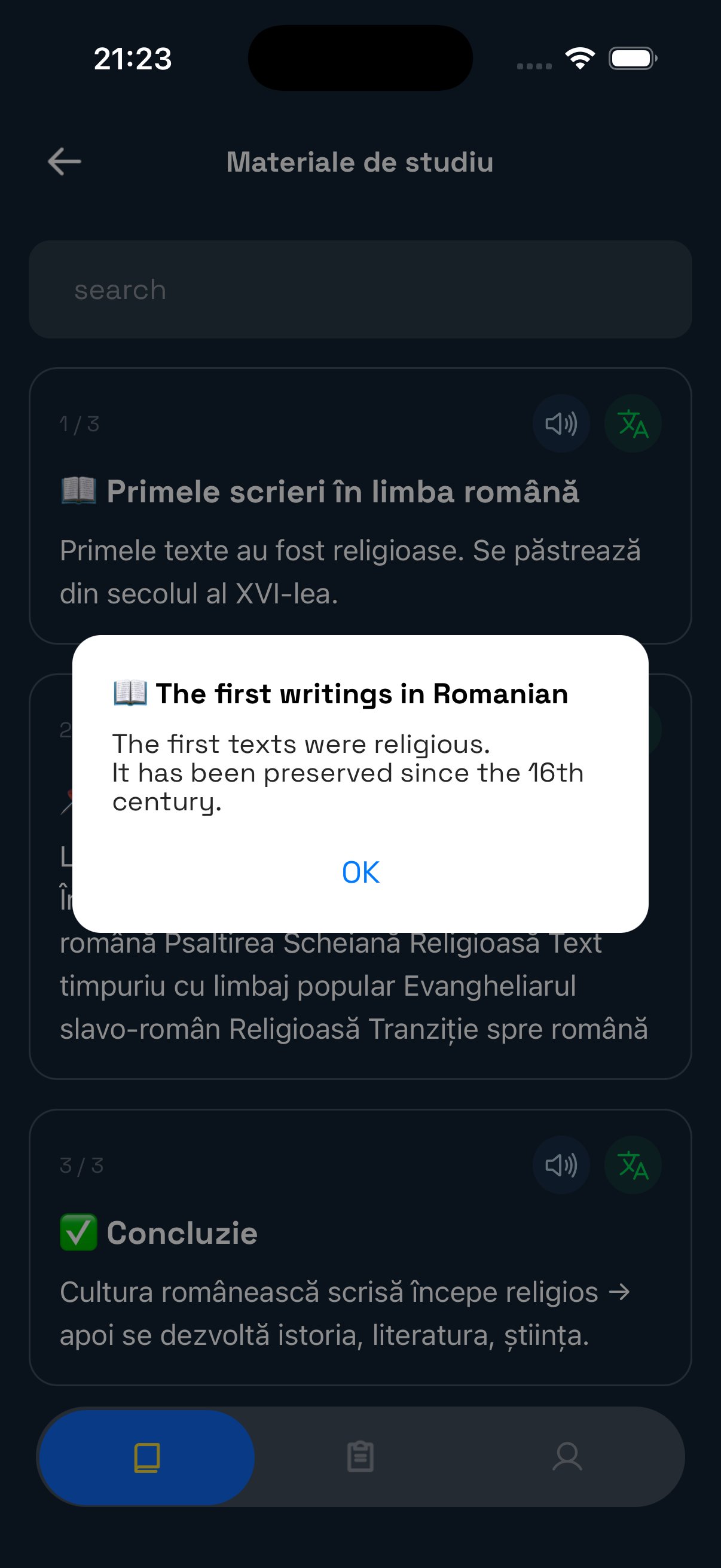Translate the Concluzie card
Image resolution: width=721 pixels, height=1568 pixels.
coord(633,1165)
